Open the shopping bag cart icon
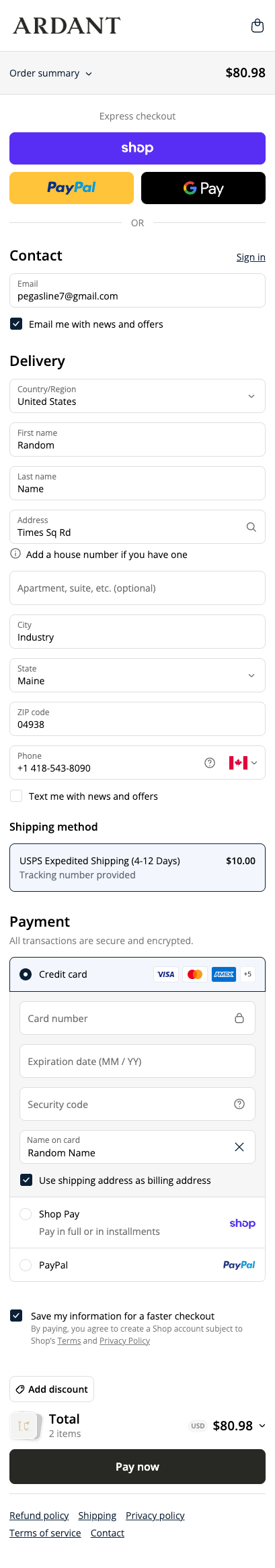The height and width of the screenshot is (1568, 275). (x=257, y=26)
